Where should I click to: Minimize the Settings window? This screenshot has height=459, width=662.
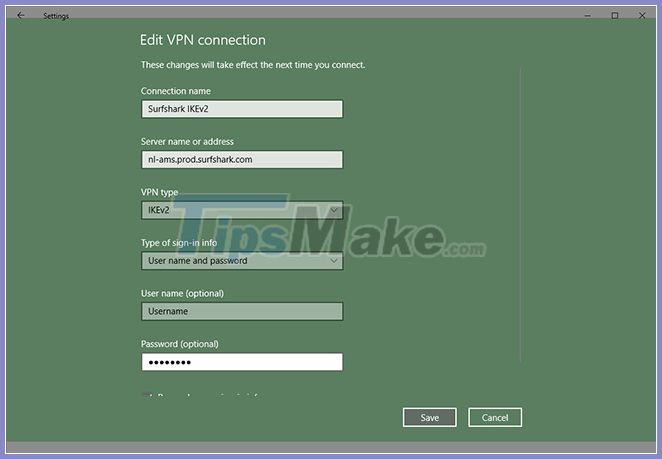(588, 16)
